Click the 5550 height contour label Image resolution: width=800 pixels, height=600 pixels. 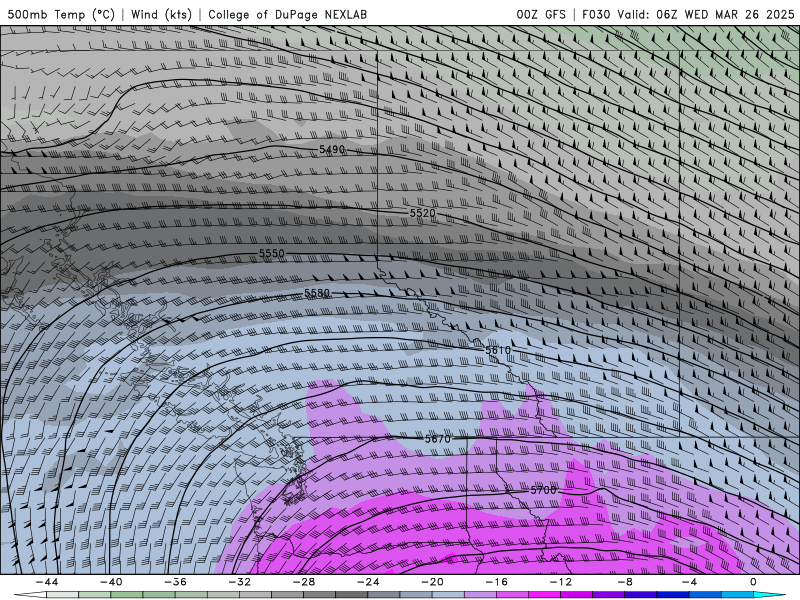pos(271,254)
